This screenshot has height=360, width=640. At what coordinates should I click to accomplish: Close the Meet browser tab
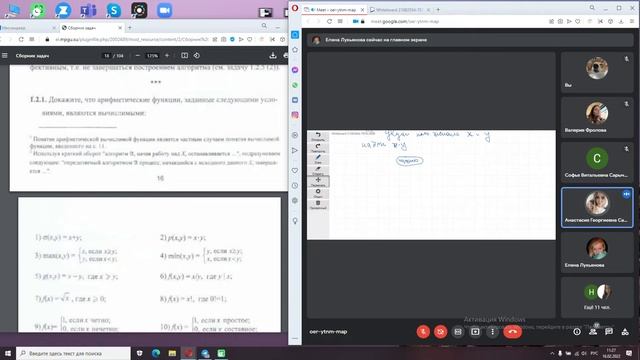click(x=362, y=9)
